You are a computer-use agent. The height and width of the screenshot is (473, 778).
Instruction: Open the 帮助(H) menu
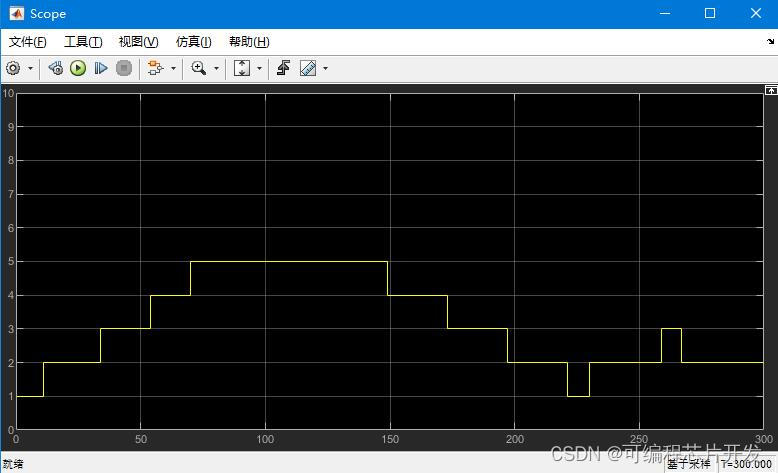click(249, 42)
